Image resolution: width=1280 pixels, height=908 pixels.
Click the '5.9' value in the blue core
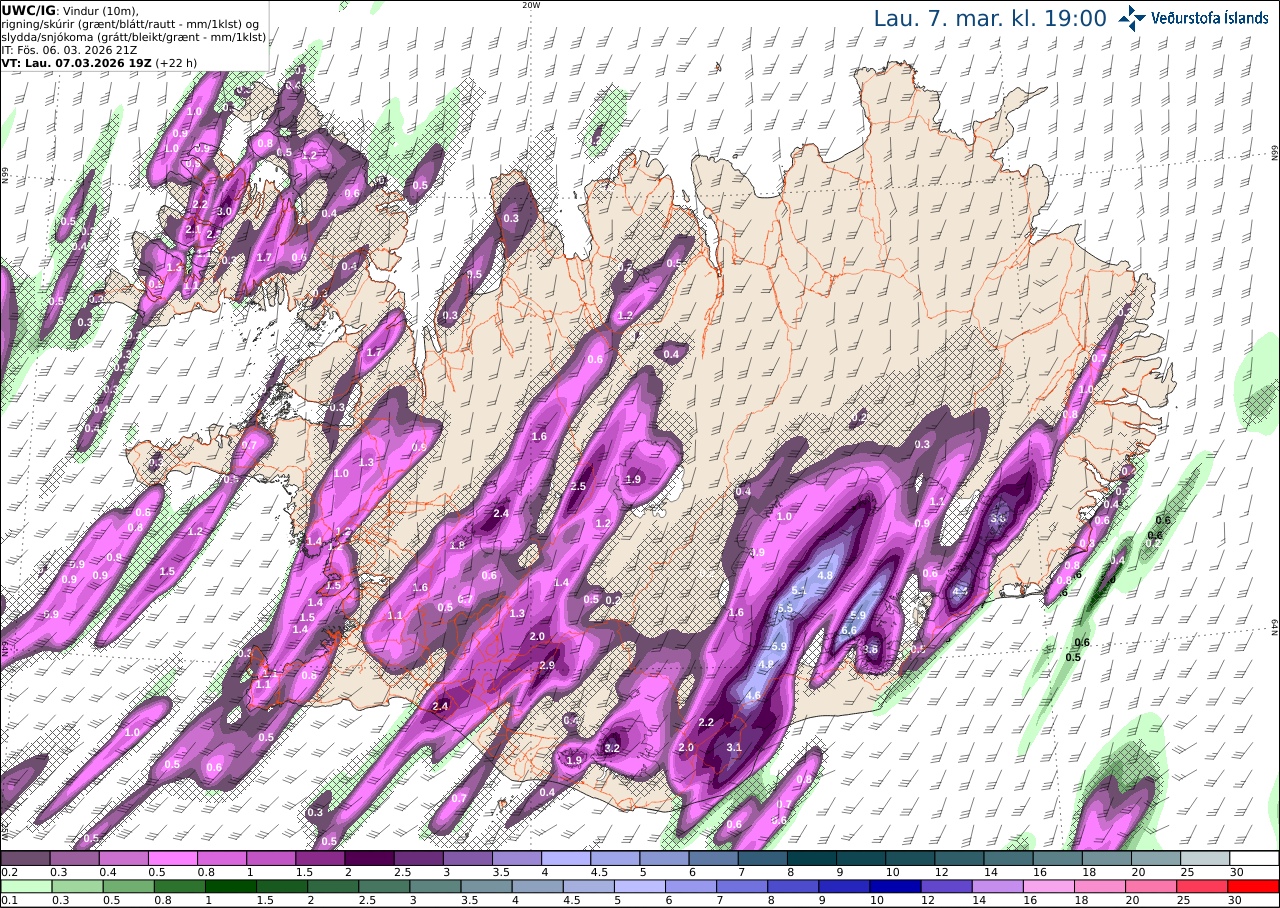pos(780,647)
